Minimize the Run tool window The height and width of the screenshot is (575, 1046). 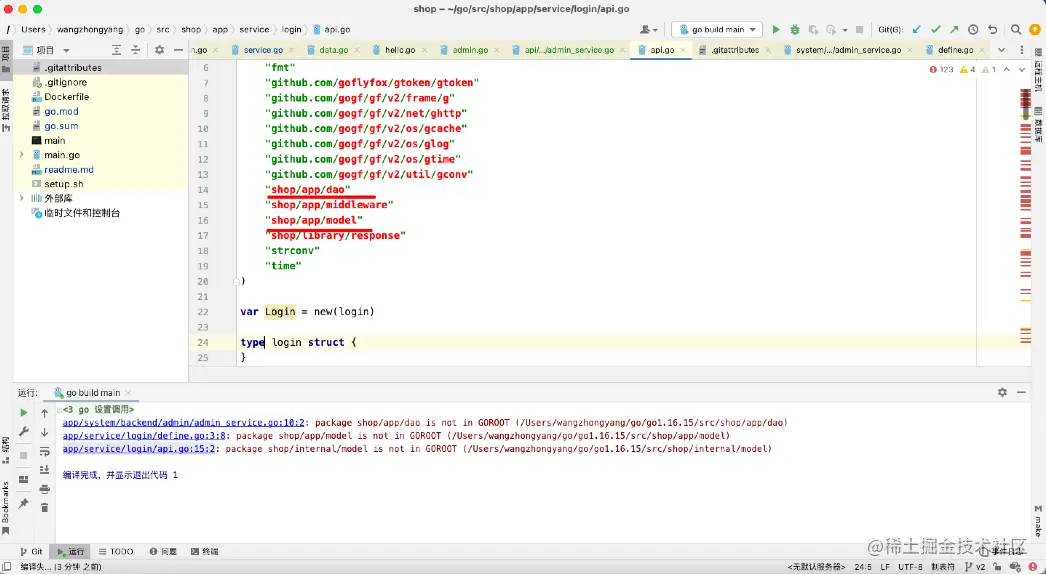(x=1021, y=392)
